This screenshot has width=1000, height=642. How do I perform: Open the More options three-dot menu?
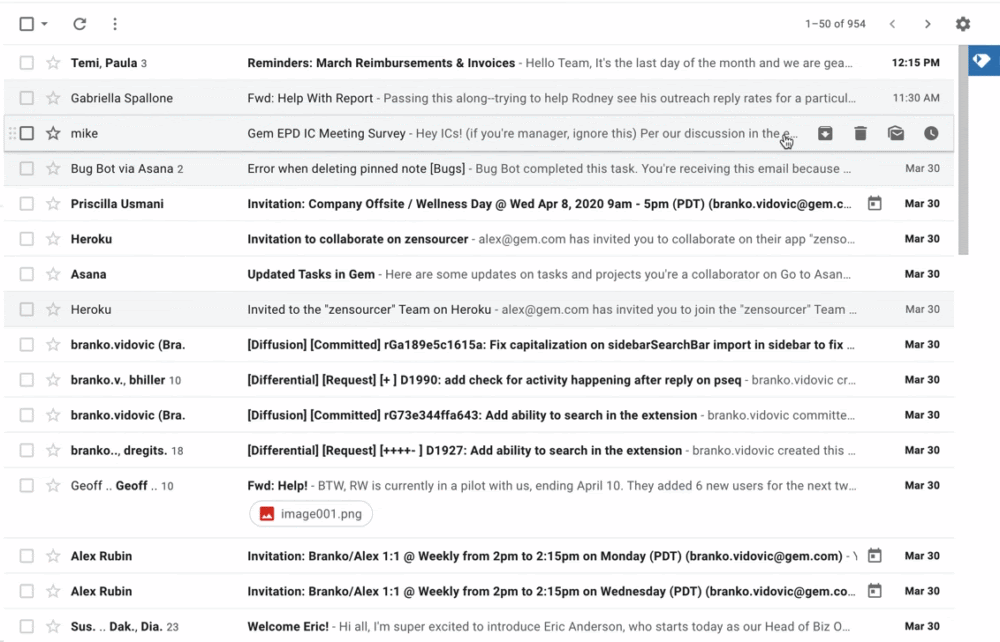pos(115,24)
